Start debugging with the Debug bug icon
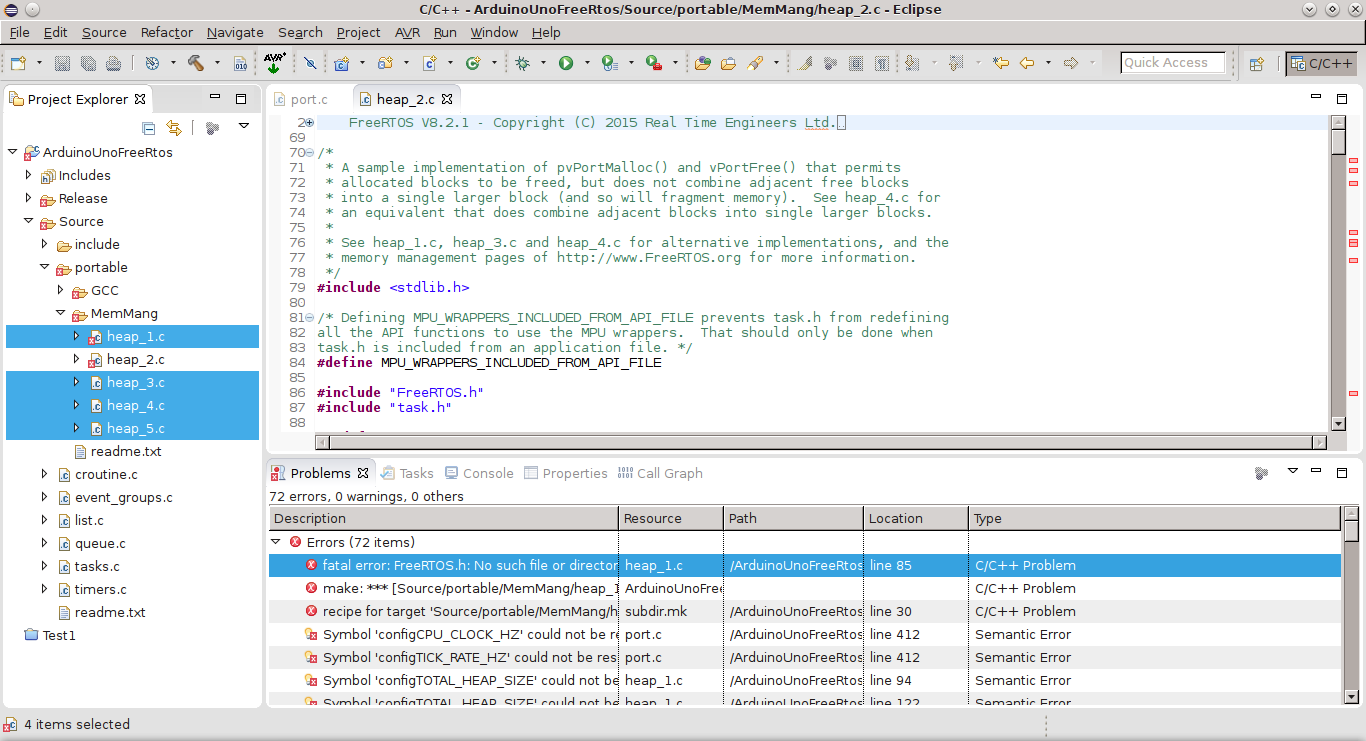Viewport: 1366px width, 741px height. pos(524,62)
